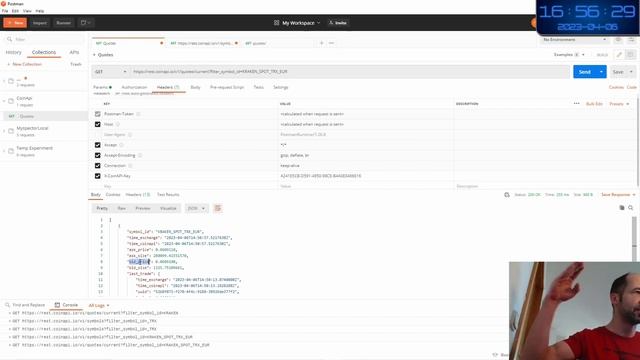Open the request Settings tab
Viewport: 640px width, 360px height.
click(280, 87)
